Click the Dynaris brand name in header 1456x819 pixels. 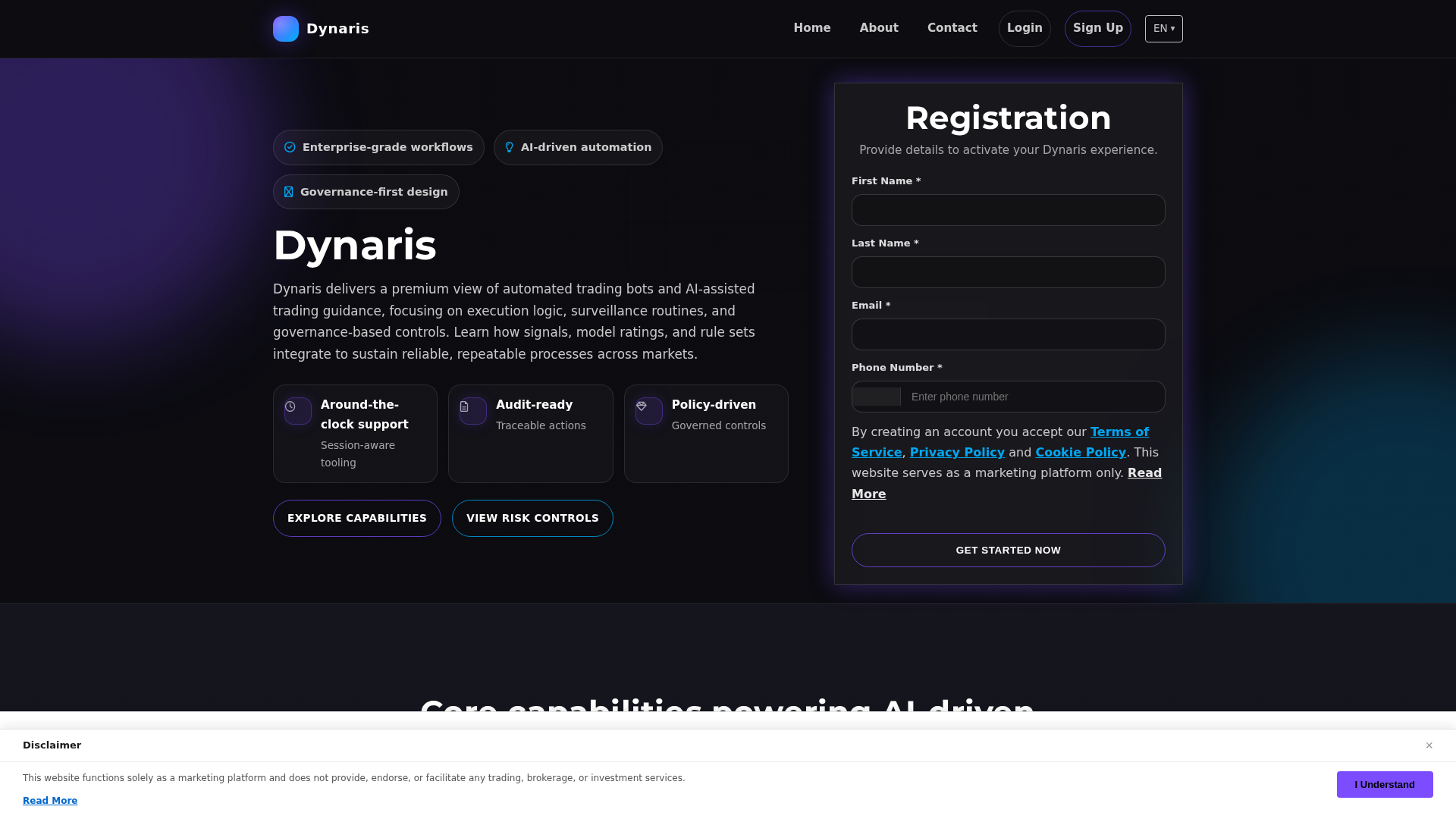tap(337, 29)
